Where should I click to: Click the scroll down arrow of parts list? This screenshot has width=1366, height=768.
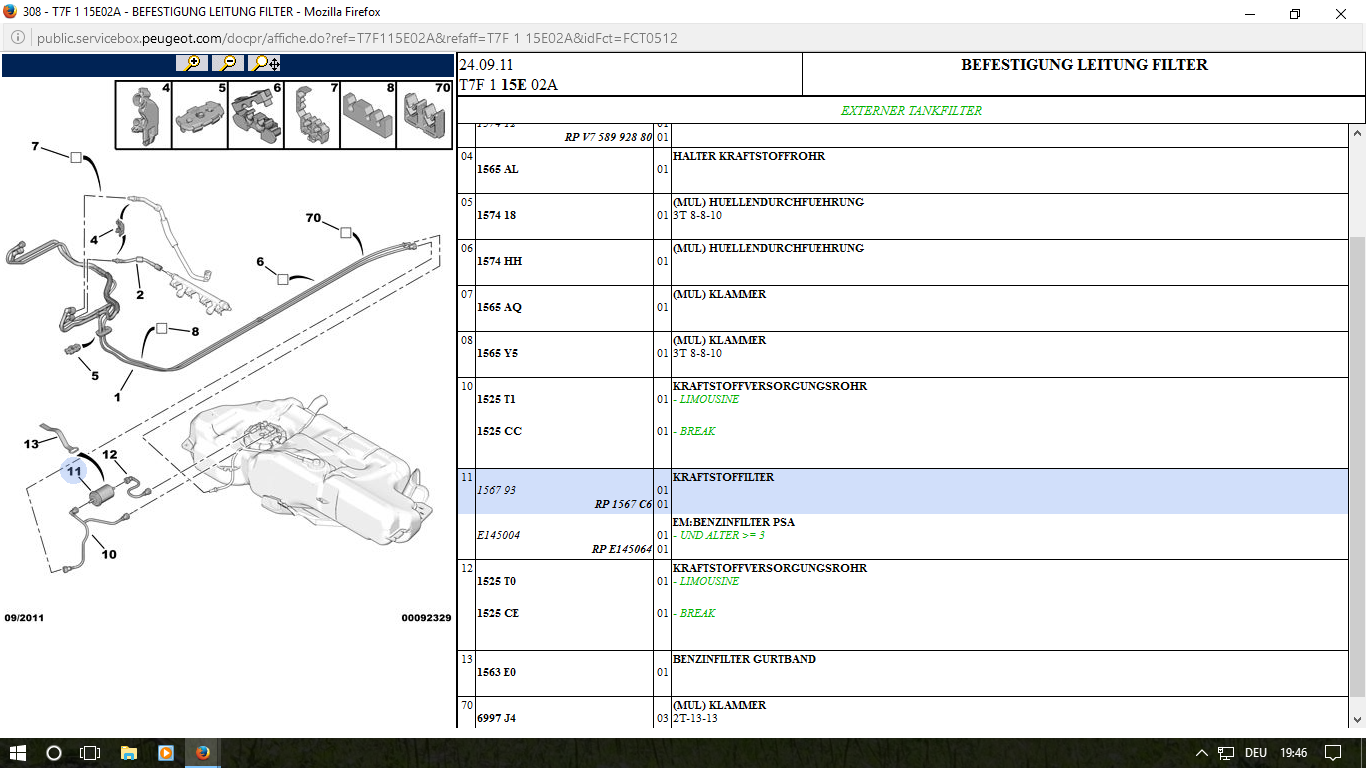(x=1357, y=719)
